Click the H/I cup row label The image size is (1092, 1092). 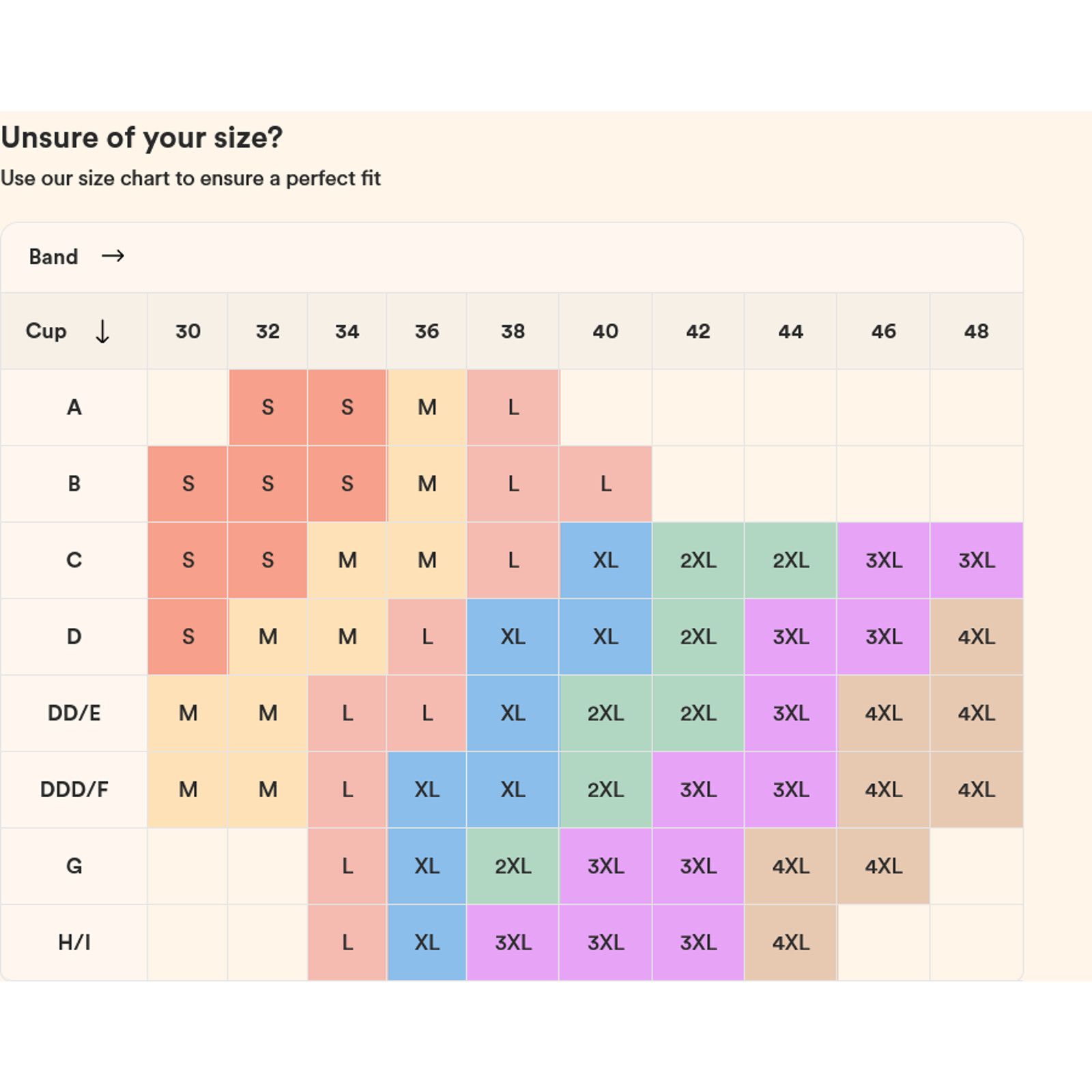[x=74, y=943]
